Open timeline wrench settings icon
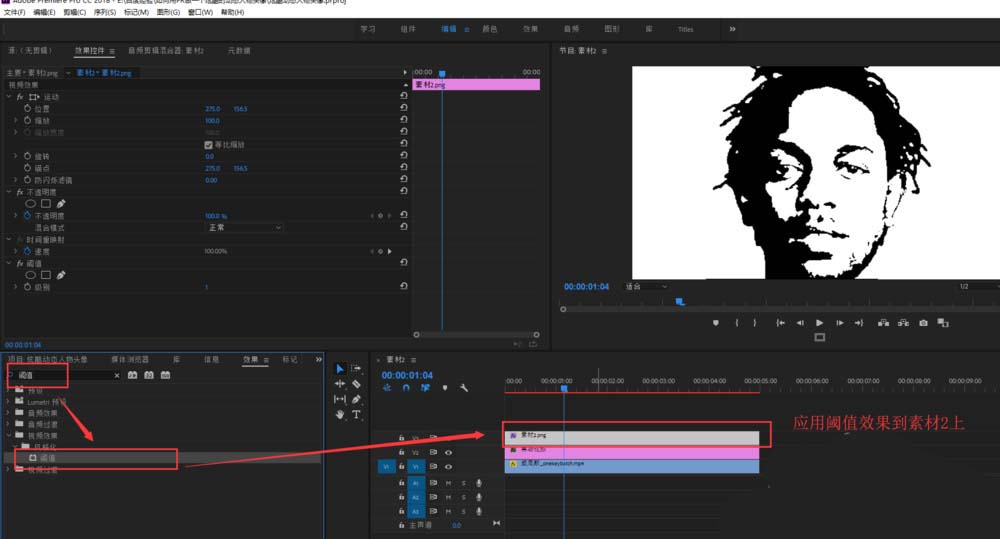Viewport: 1000px width, 539px height. coord(464,388)
